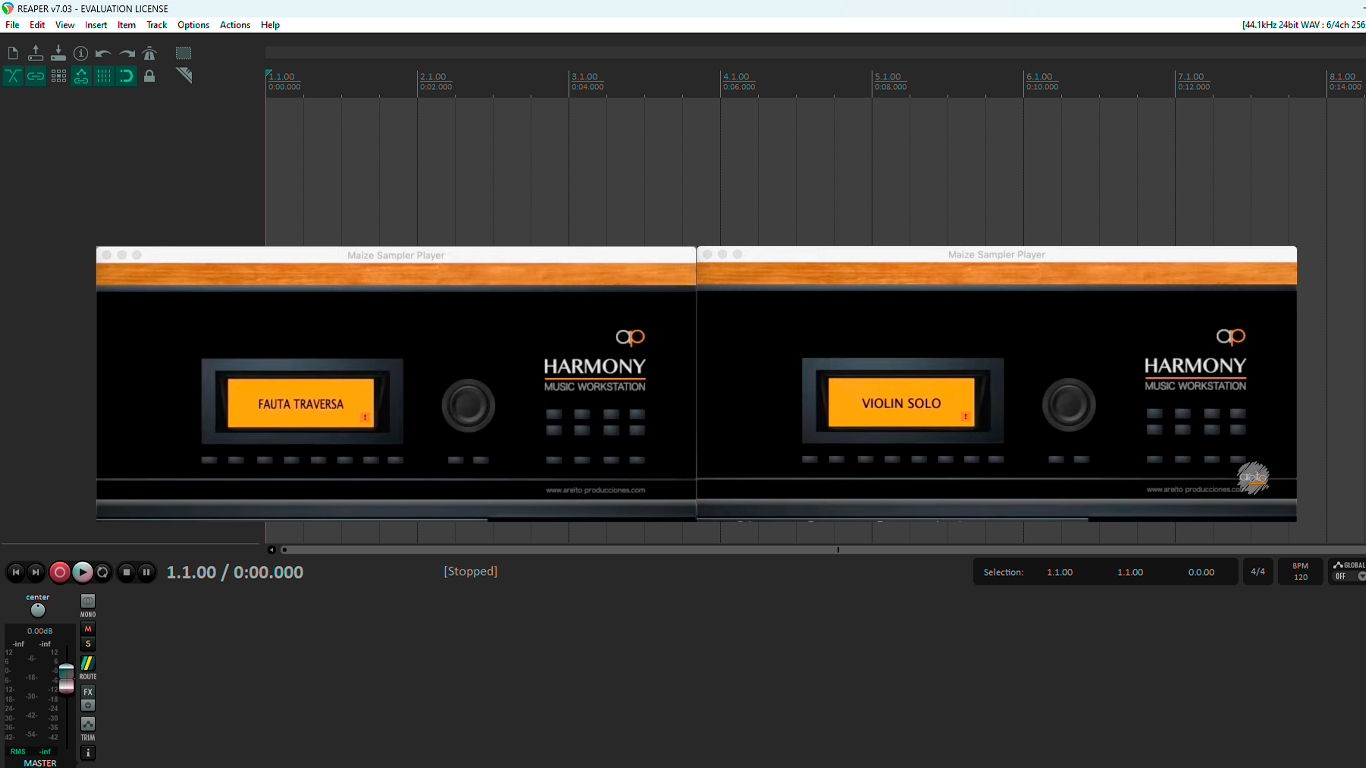Open master ROUTE routing button

point(88,663)
